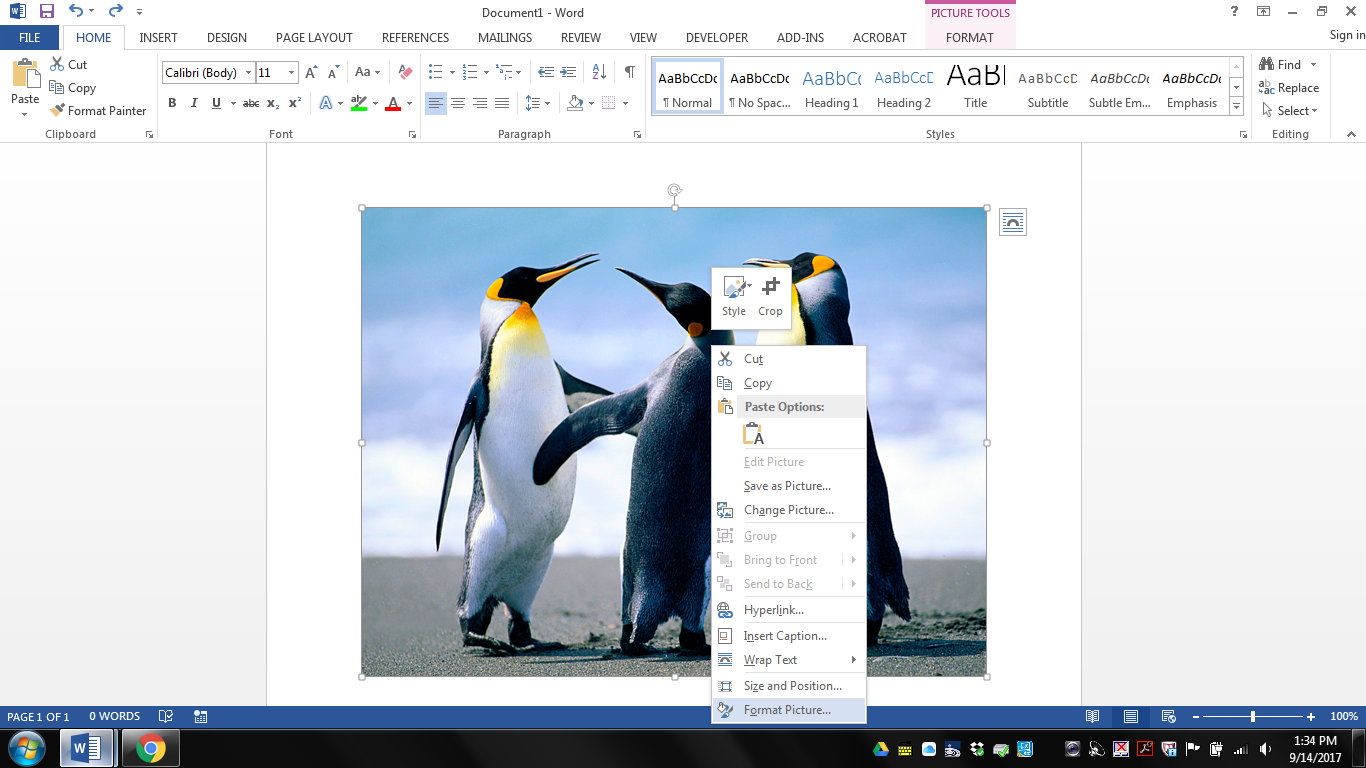Screen dimensions: 1366x768
Task: Click the Zoom In control on status bar
Action: [x=1311, y=716]
